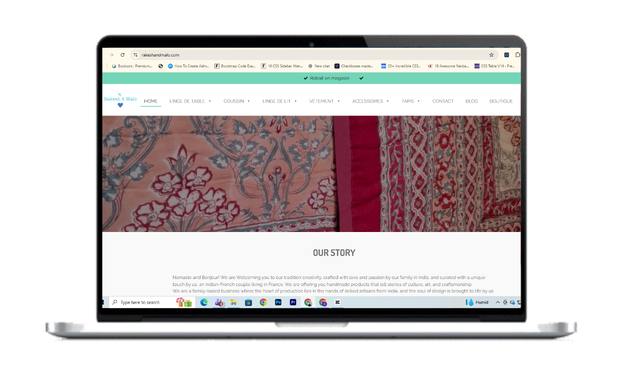
Task: Open Microsoft Store from the taskbar
Action: (x=248, y=302)
